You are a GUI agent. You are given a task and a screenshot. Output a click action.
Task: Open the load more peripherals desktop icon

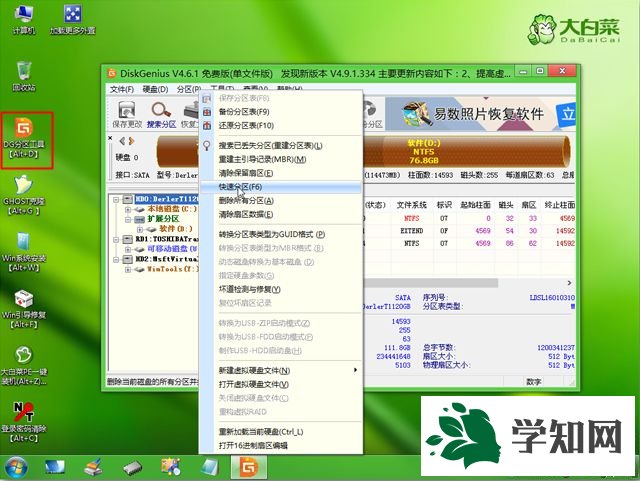click(x=73, y=19)
